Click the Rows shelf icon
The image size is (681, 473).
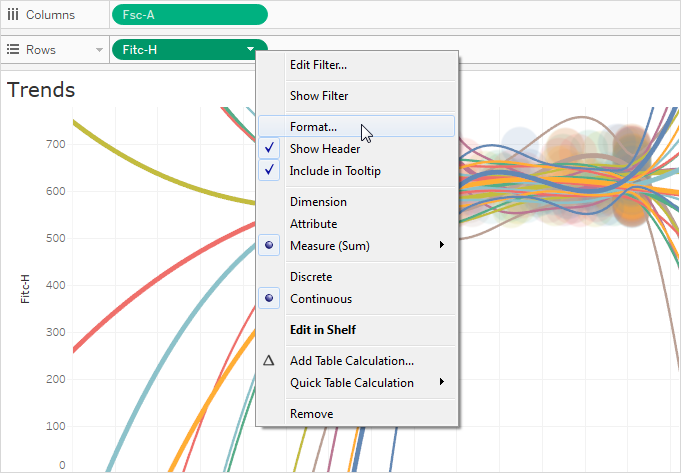click(x=13, y=50)
